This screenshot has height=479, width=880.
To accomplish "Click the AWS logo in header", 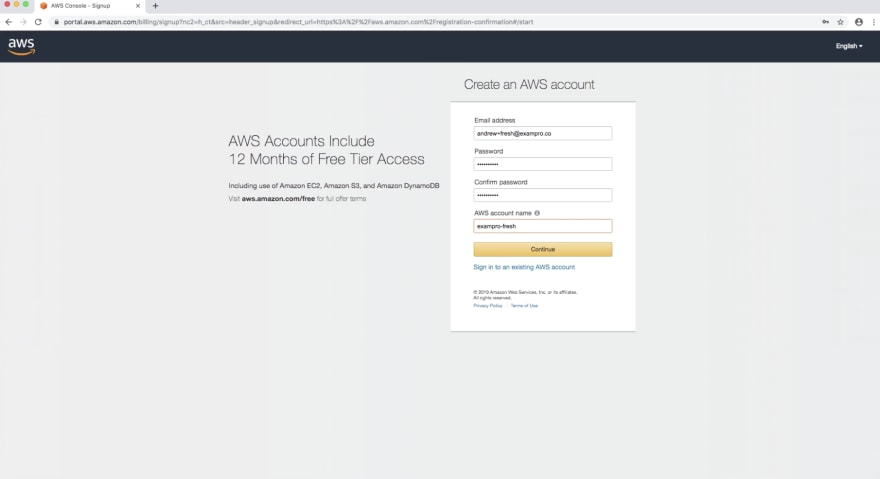I will point(21,47).
